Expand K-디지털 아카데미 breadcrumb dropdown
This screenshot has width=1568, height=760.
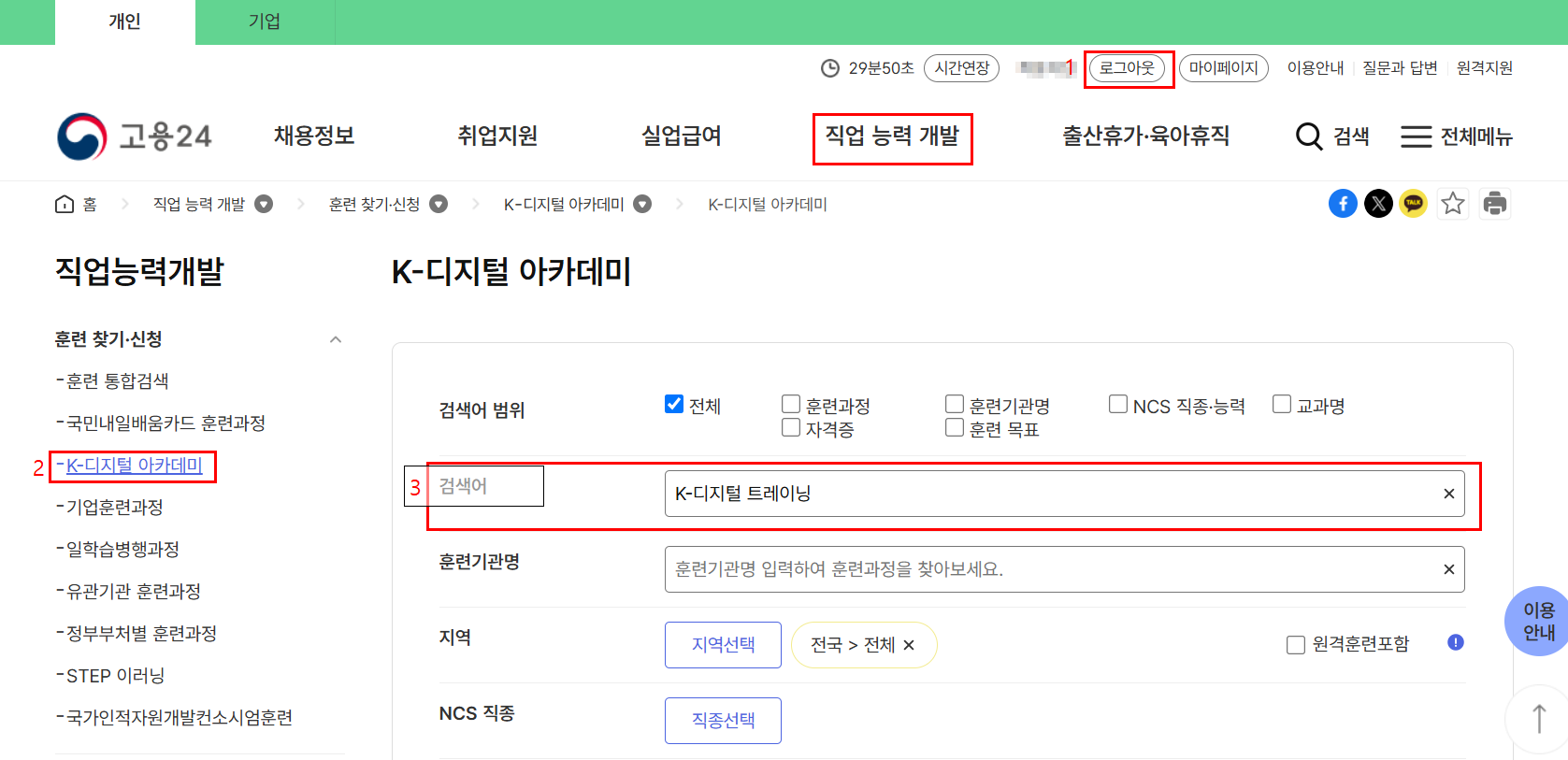click(x=642, y=204)
